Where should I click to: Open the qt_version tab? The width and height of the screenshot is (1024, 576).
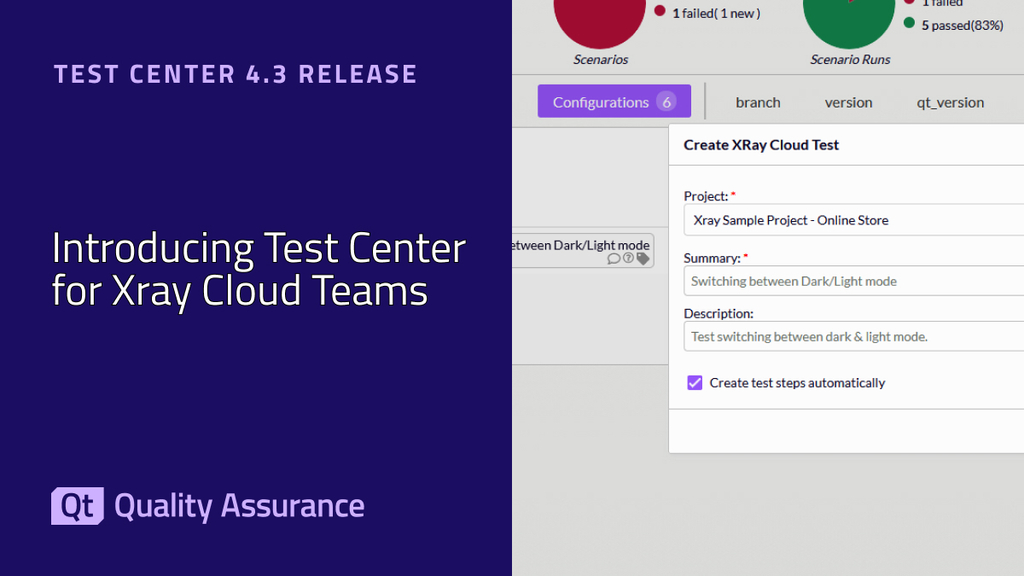click(950, 101)
